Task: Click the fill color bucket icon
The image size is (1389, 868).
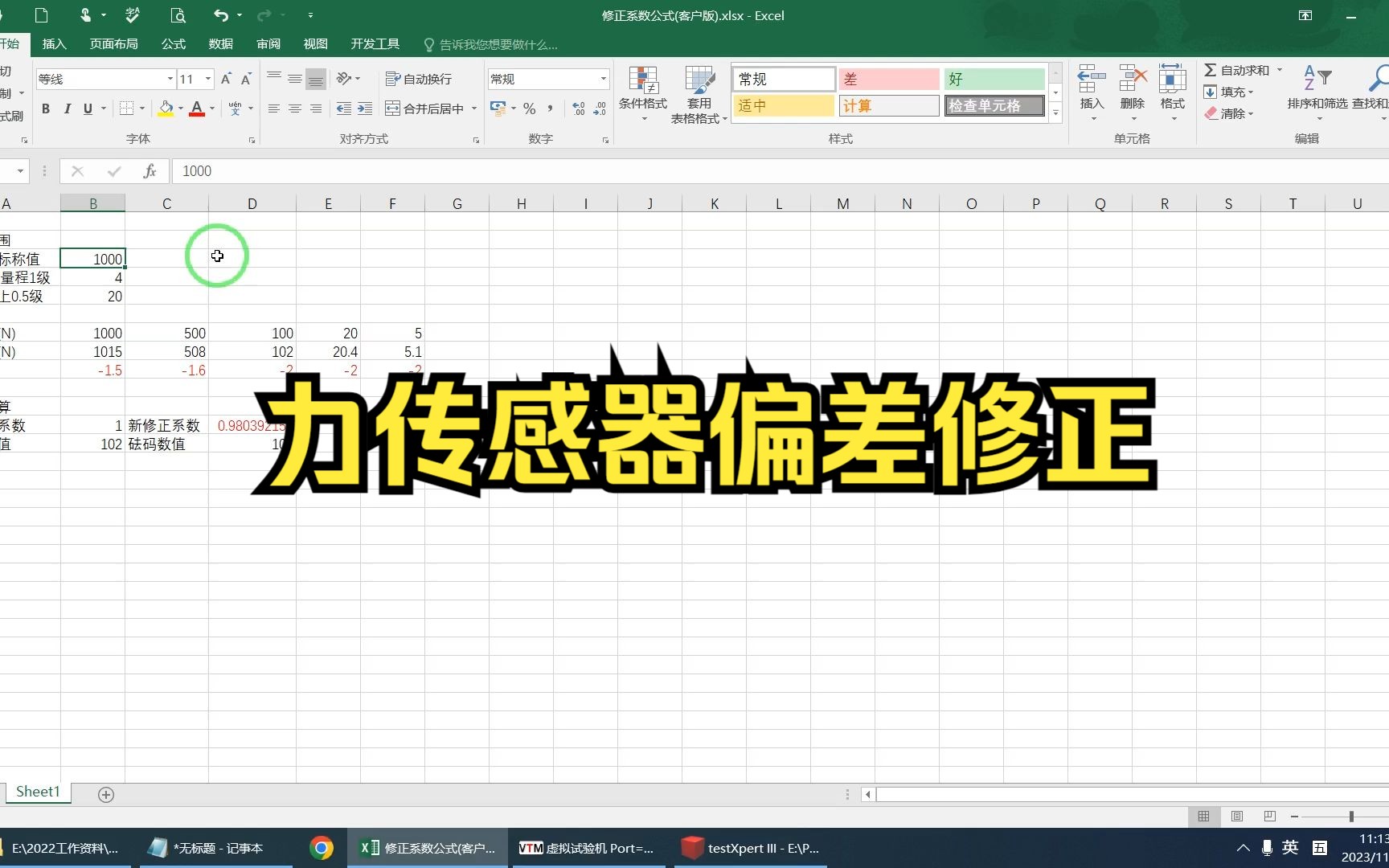Action: 166,108
